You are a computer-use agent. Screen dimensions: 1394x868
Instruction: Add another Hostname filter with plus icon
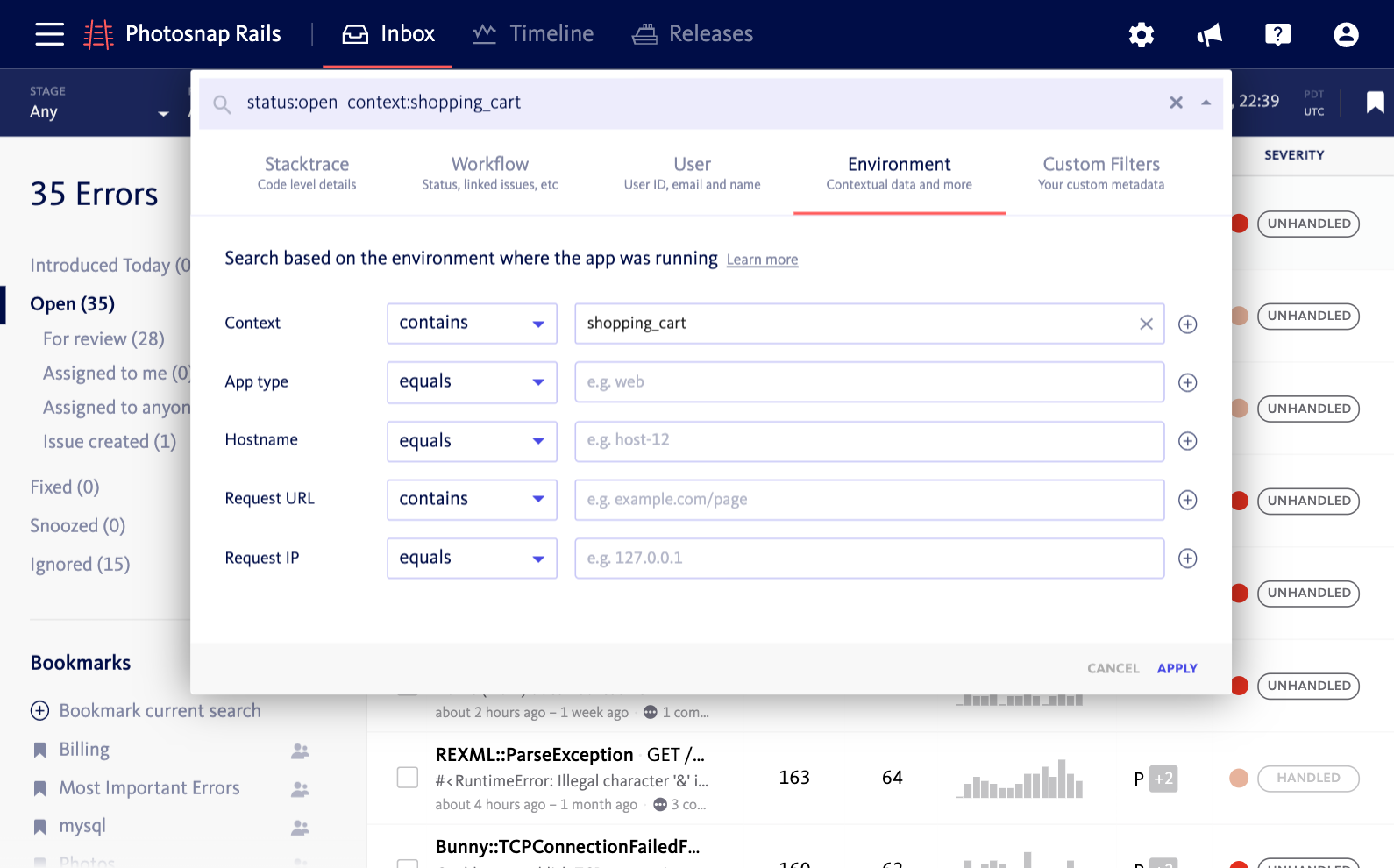tap(1187, 441)
